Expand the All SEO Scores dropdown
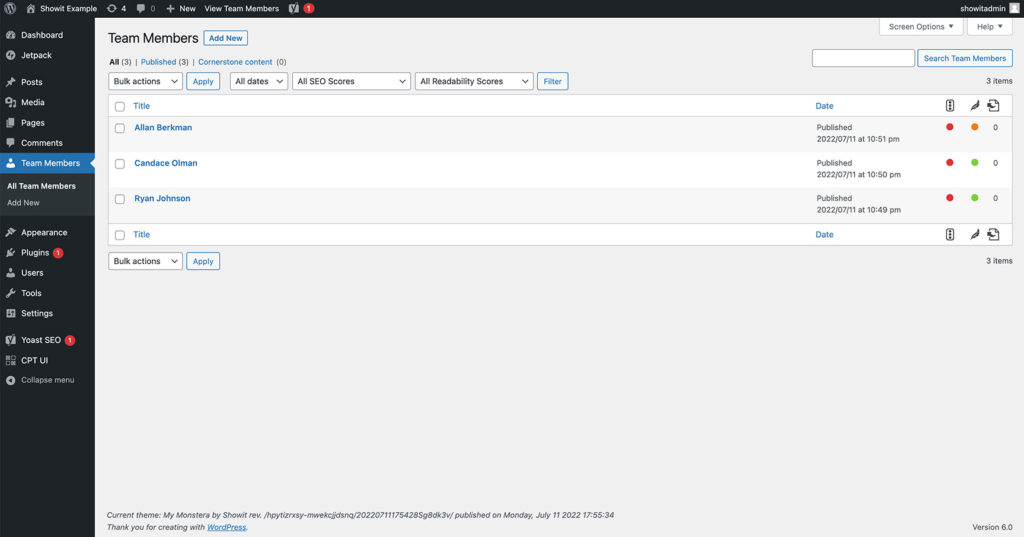Image resolution: width=1024 pixels, height=537 pixels. coord(352,81)
